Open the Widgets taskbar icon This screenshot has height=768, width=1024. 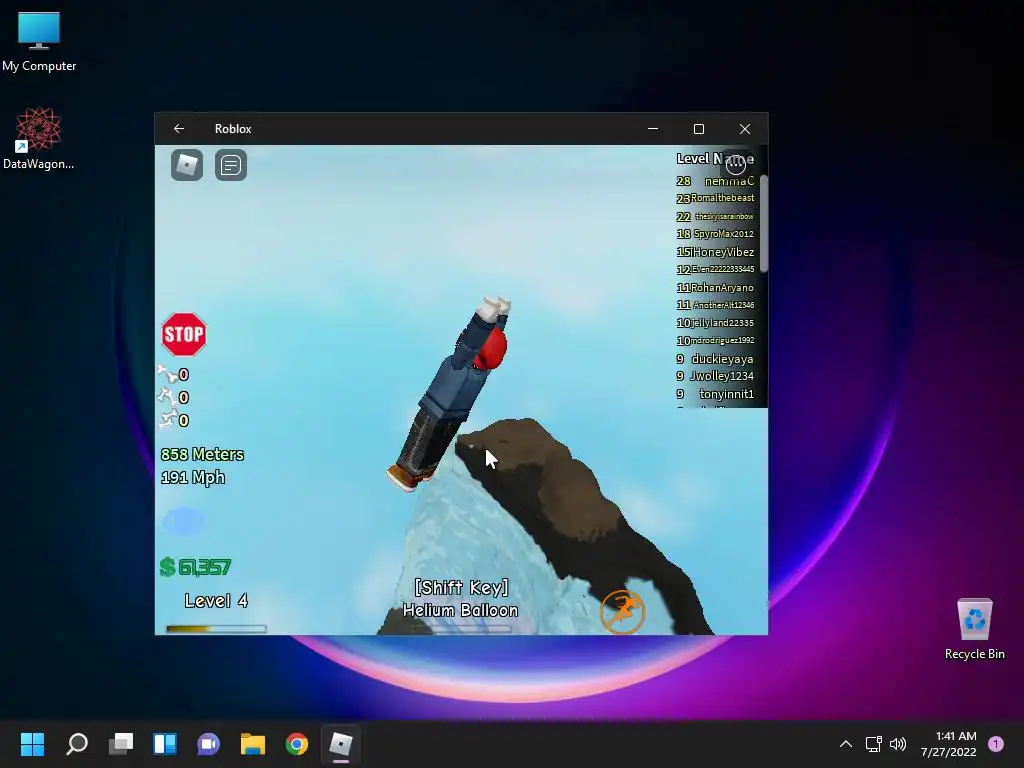(165, 744)
